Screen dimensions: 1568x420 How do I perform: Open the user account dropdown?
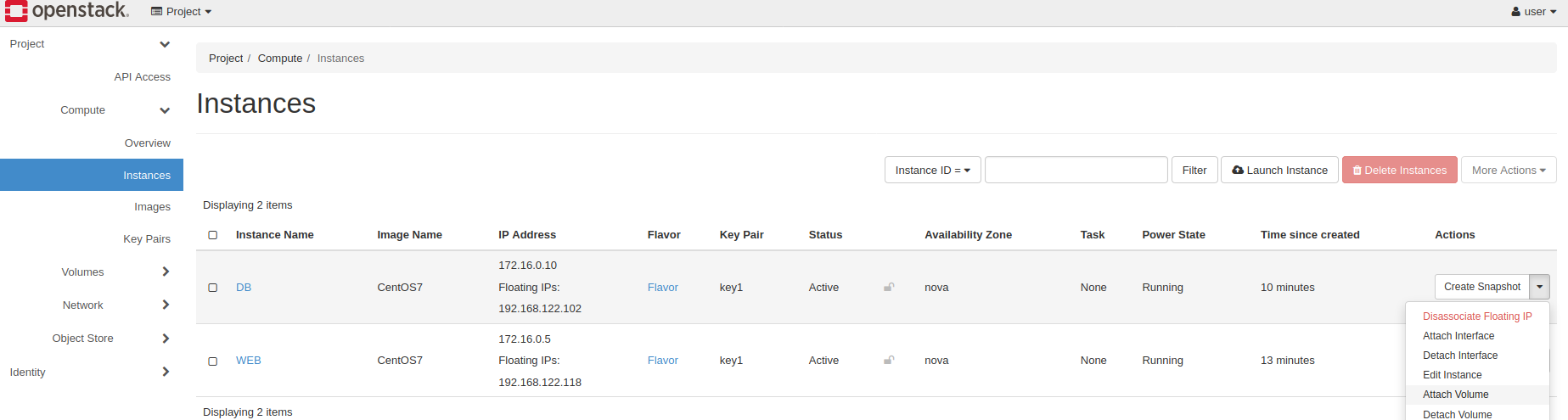(x=1533, y=12)
